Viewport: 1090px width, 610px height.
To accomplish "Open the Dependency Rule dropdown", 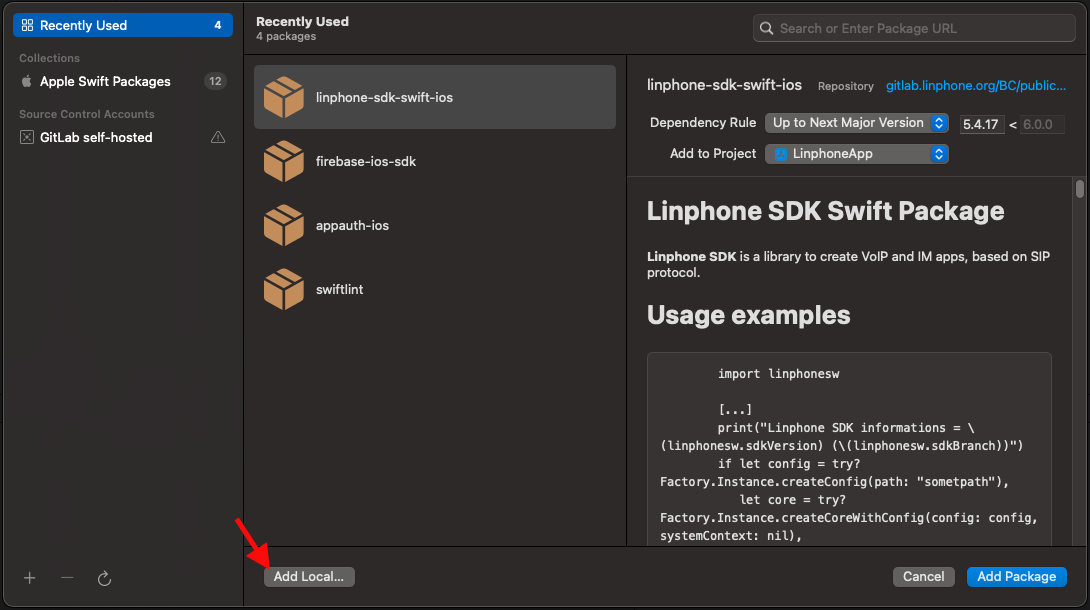I will pos(857,123).
